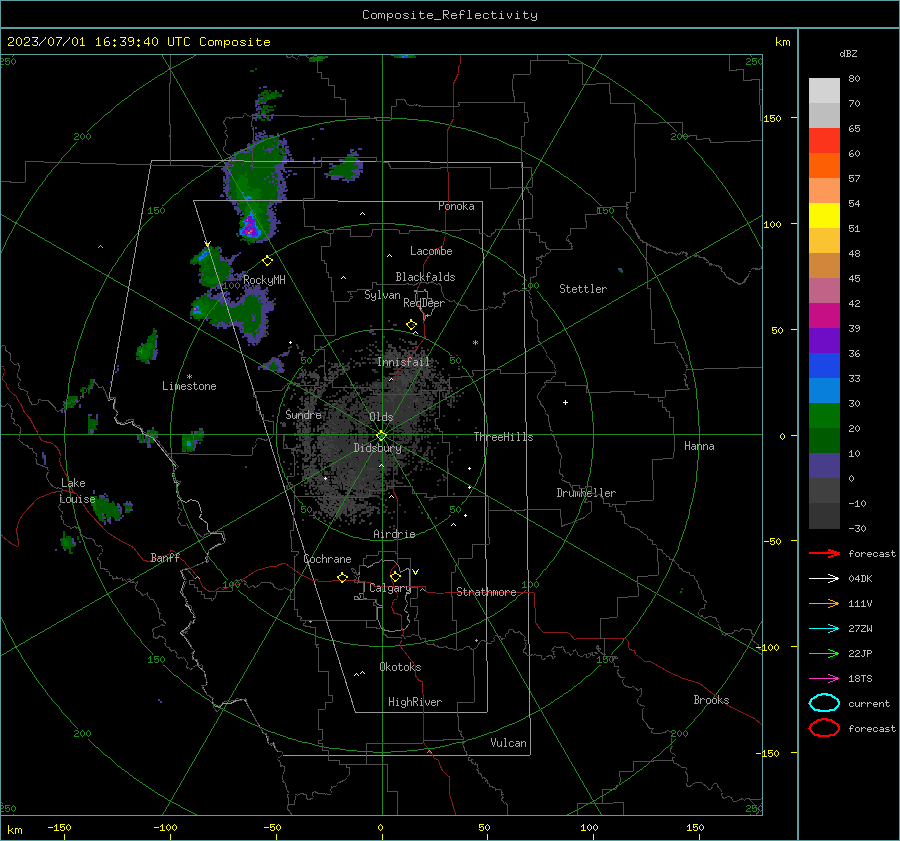This screenshot has height=841, width=900.
Task: Click the Limestone label
Action: (x=189, y=386)
